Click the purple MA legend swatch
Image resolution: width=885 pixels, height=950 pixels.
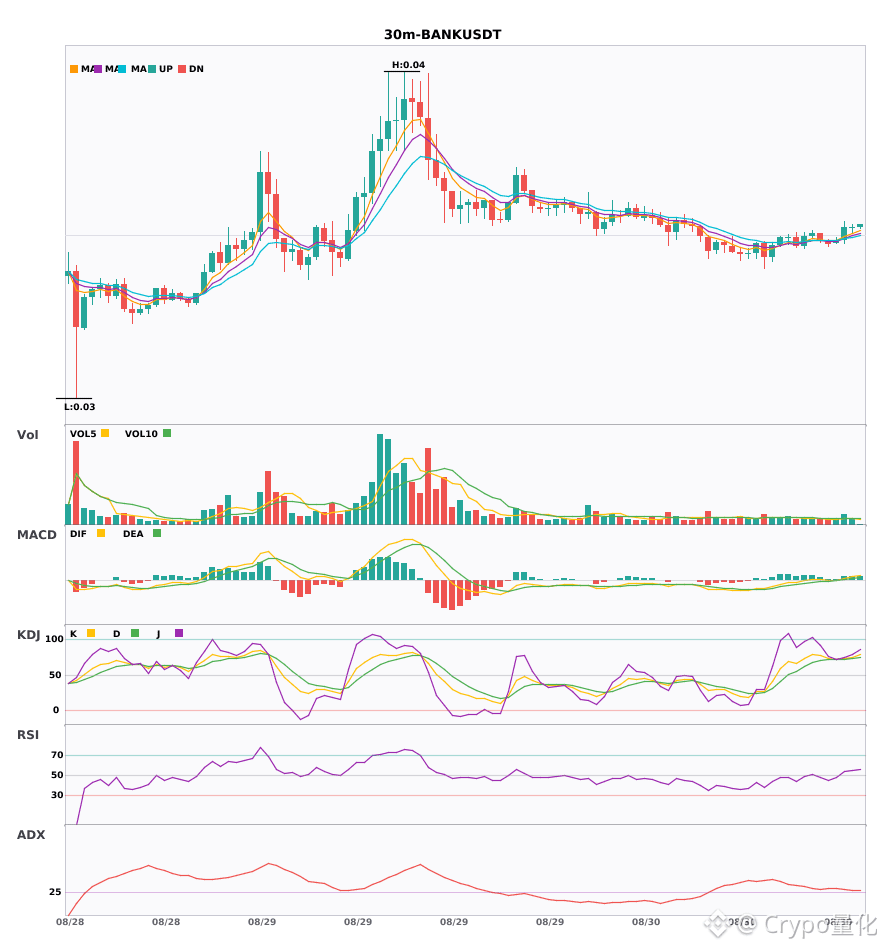[98, 69]
